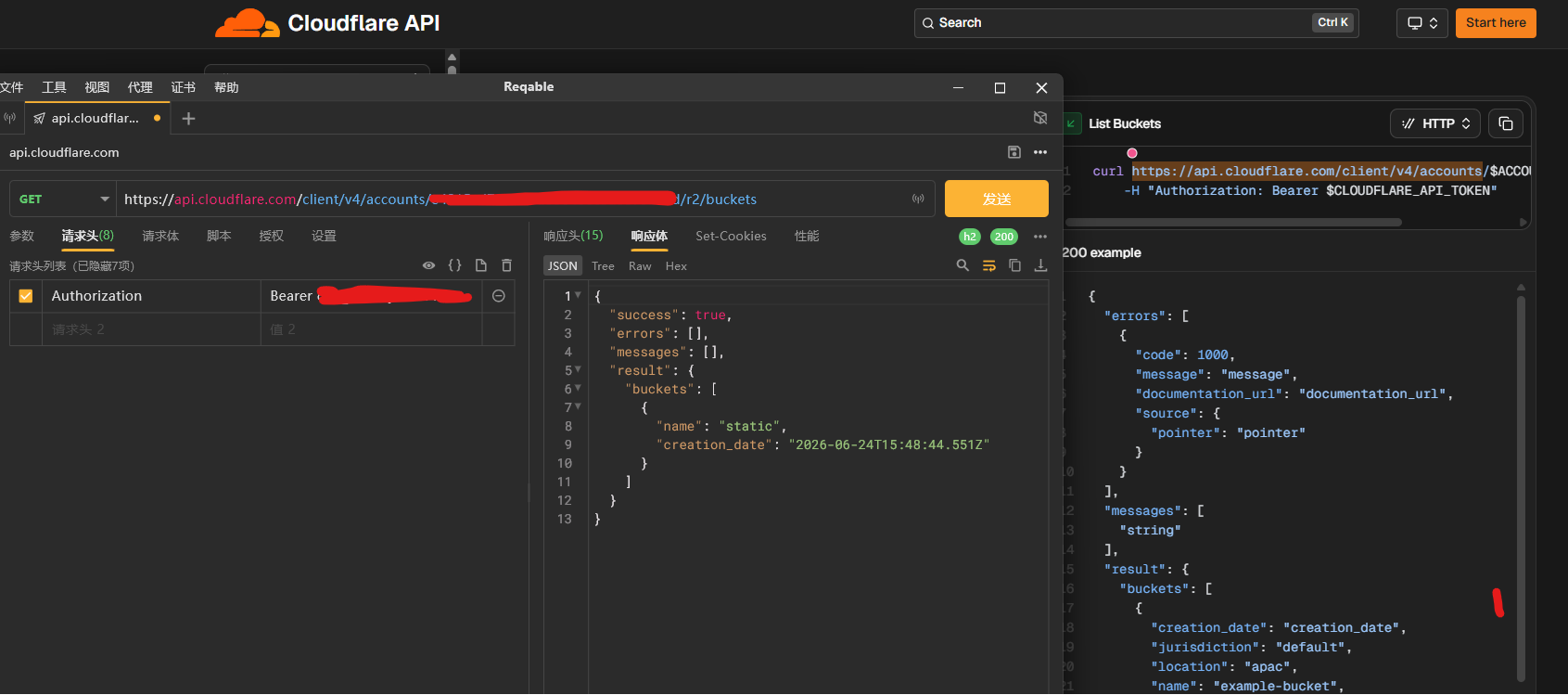Send the request with the 发送 button
The width and height of the screenshot is (1568, 695).
click(x=997, y=199)
